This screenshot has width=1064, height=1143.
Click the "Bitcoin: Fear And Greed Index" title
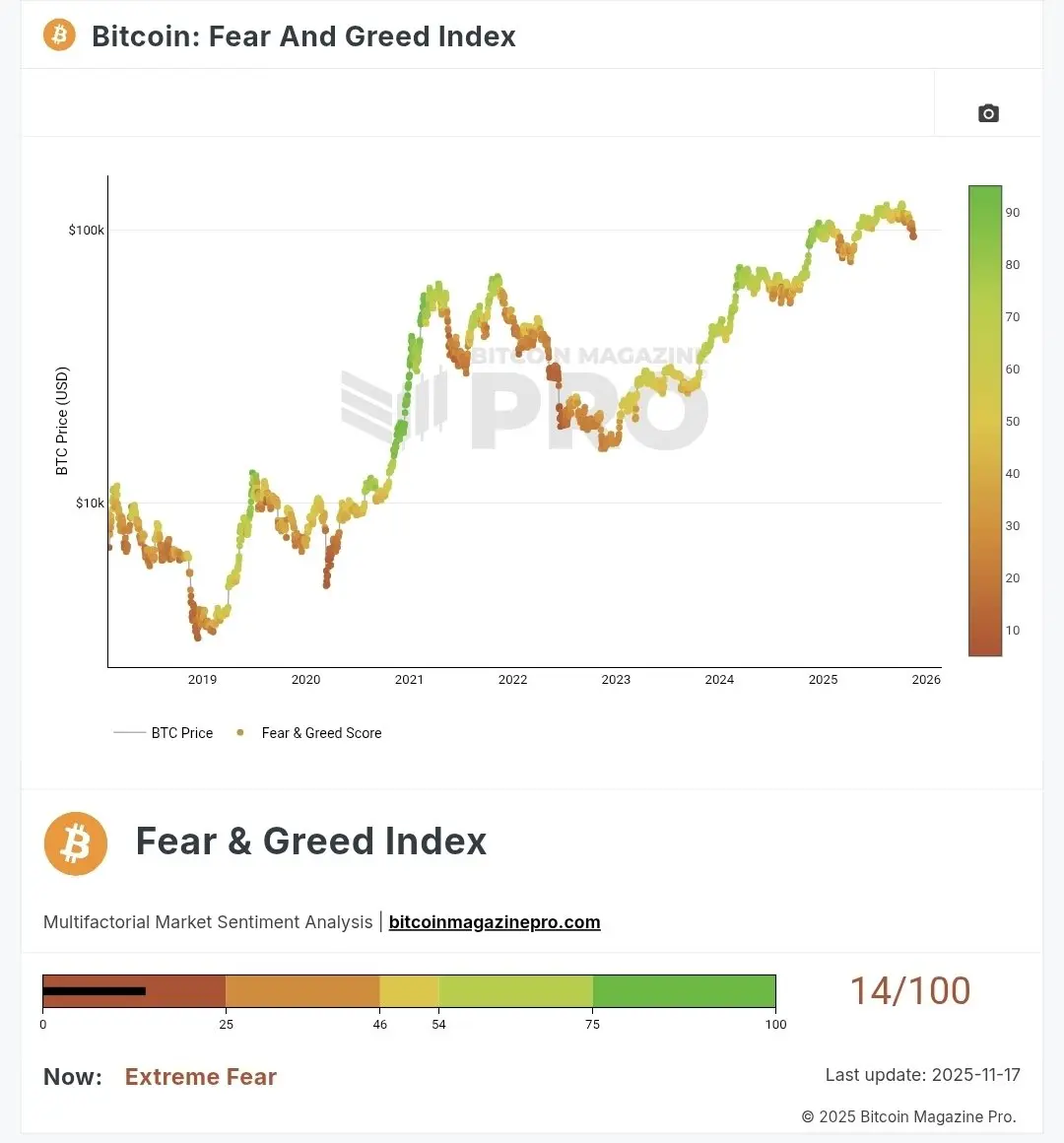(303, 36)
